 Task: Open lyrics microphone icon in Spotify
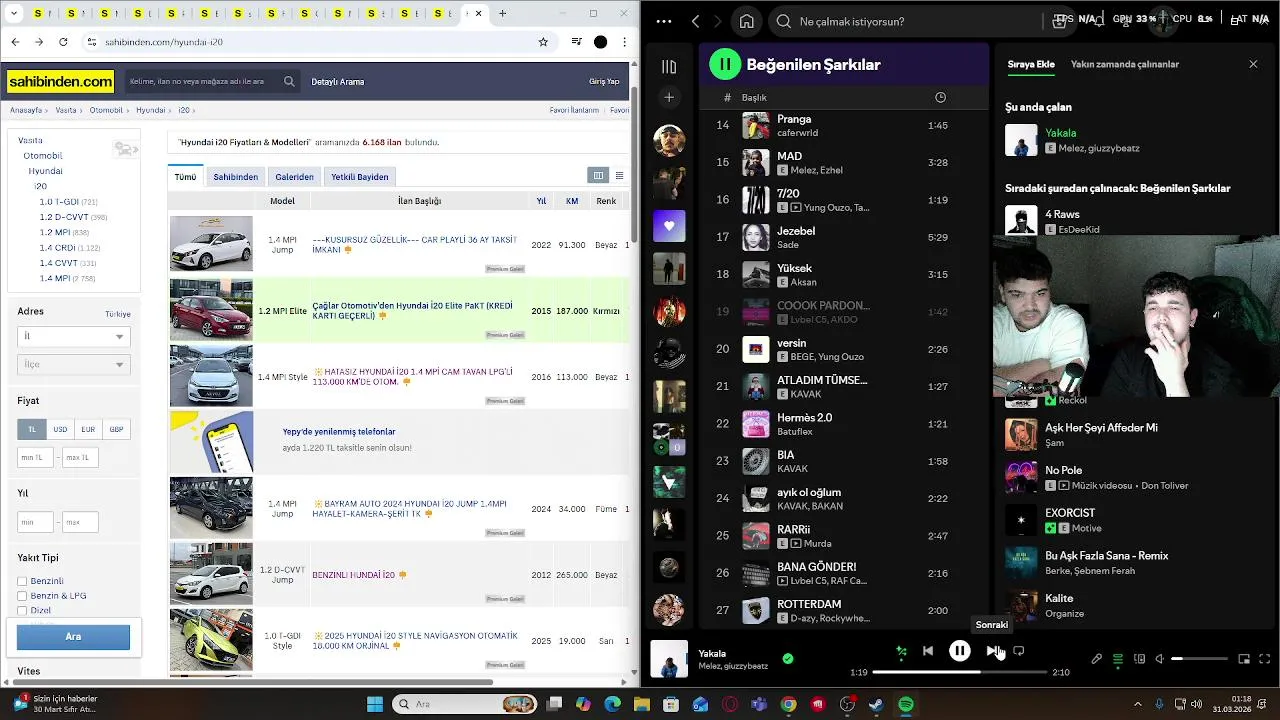(1096, 659)
